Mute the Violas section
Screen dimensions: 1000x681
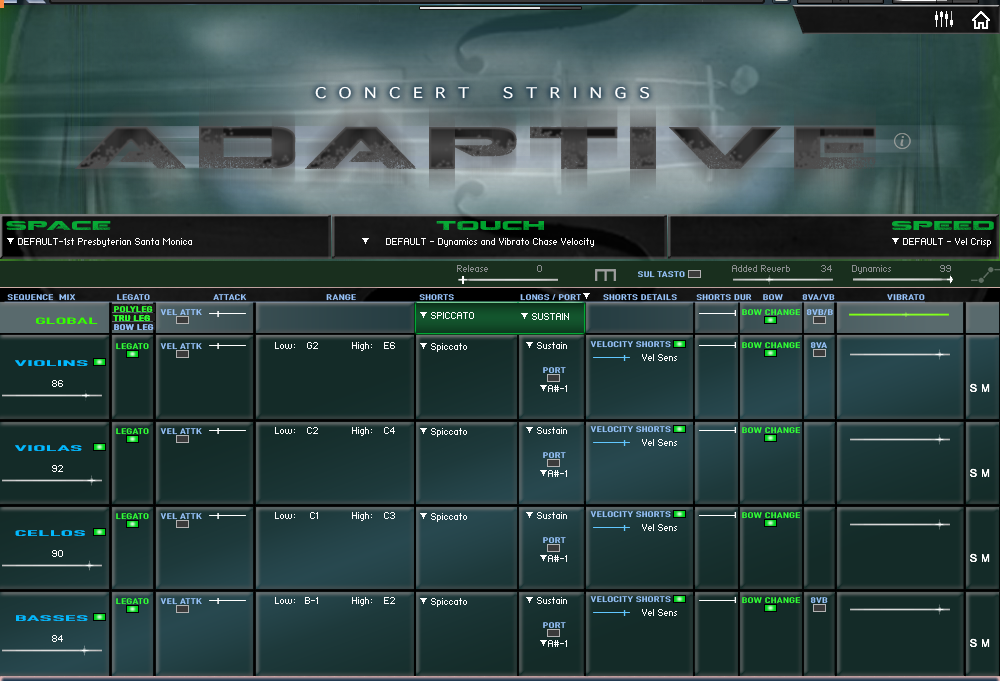(985, 473)
